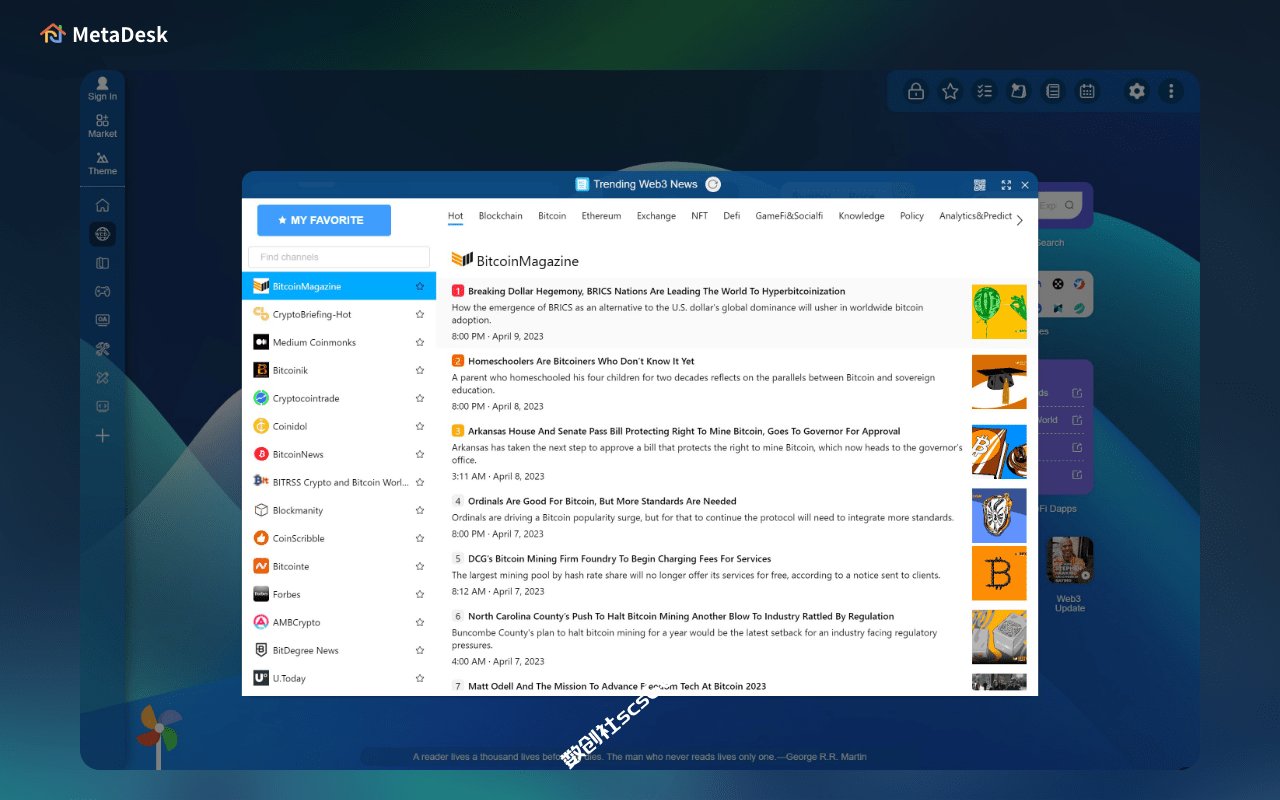1280x800 pixels.
Task: Open Homeschoolers Are Bitcoiners article
Action: (581, 361)
